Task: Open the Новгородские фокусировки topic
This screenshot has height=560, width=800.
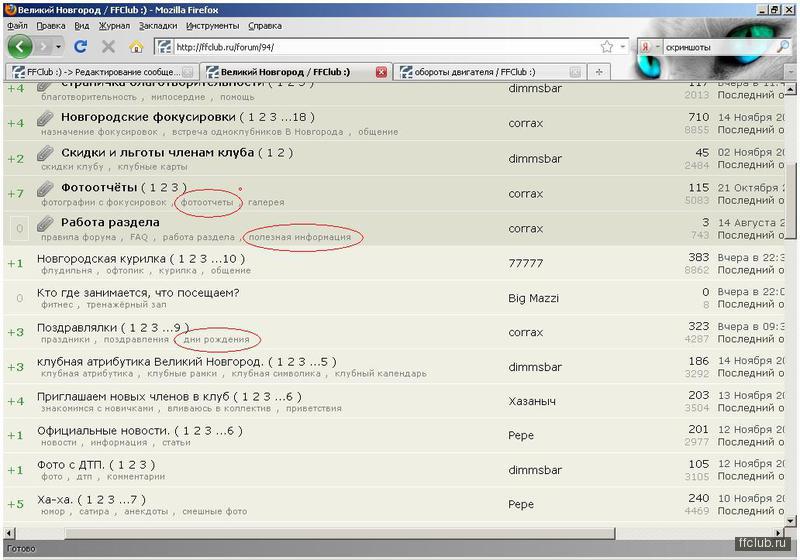Action: tap(148, 117)
